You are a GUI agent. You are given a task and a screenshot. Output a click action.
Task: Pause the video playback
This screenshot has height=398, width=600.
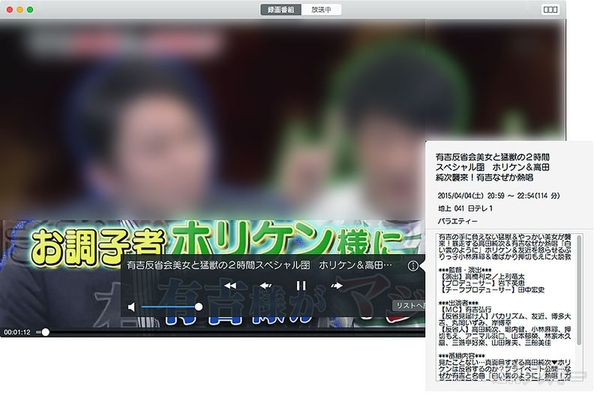(x=301, y=285)
